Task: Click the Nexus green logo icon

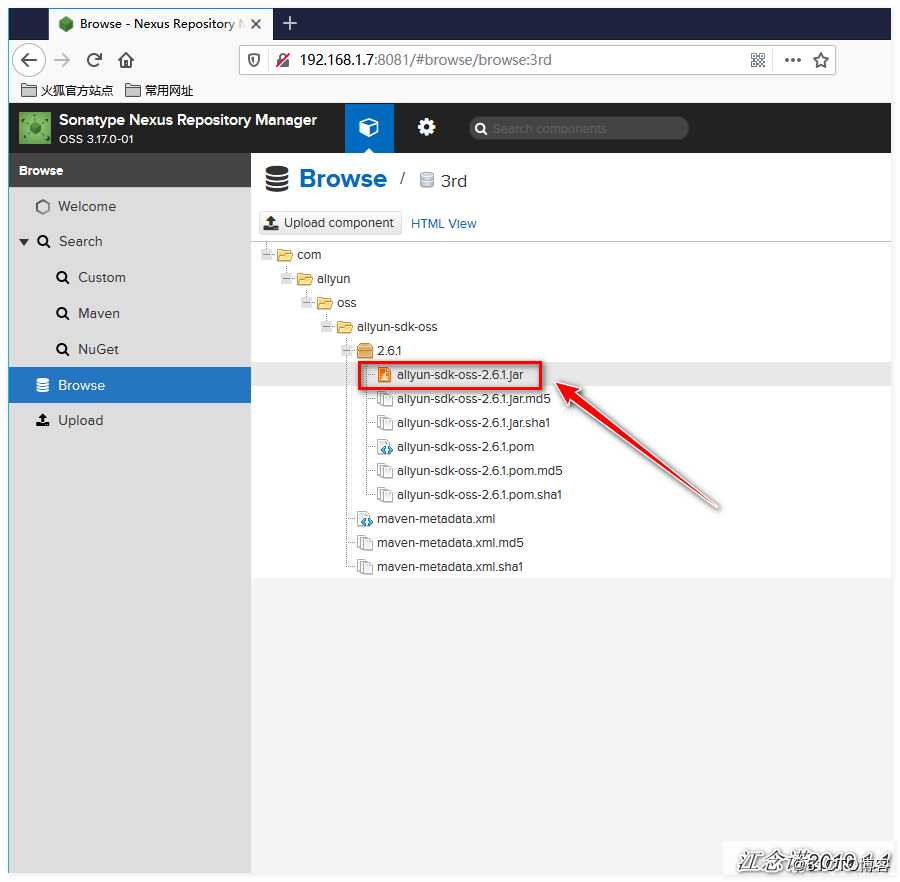Action: coord(35,127)
